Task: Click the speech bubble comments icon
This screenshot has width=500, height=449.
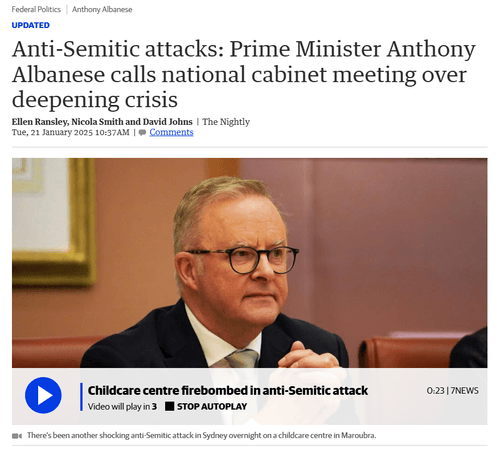Action: (x=142, y=133)
